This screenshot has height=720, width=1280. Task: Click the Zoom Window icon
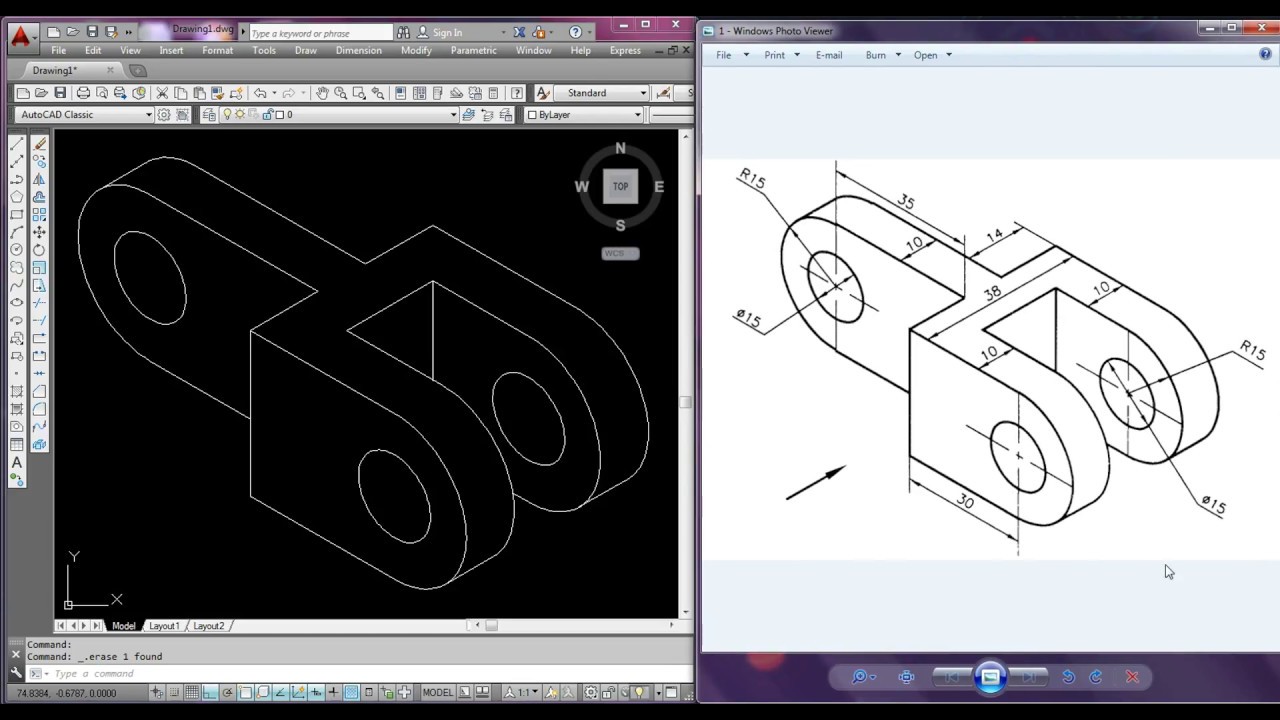(x=359, y=93)
